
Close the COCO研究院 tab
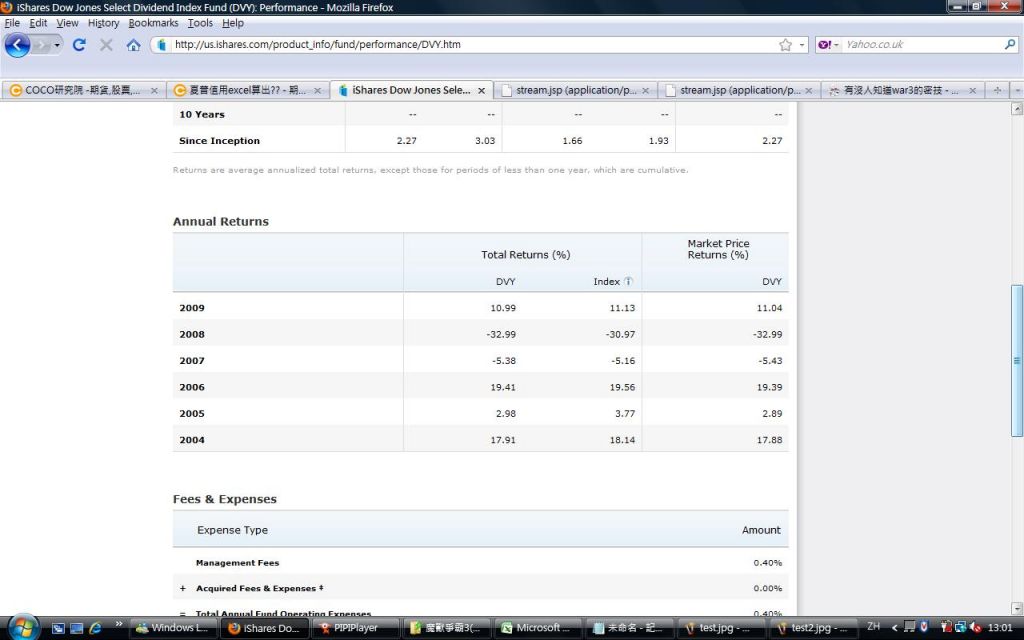[x=154, y=91]
